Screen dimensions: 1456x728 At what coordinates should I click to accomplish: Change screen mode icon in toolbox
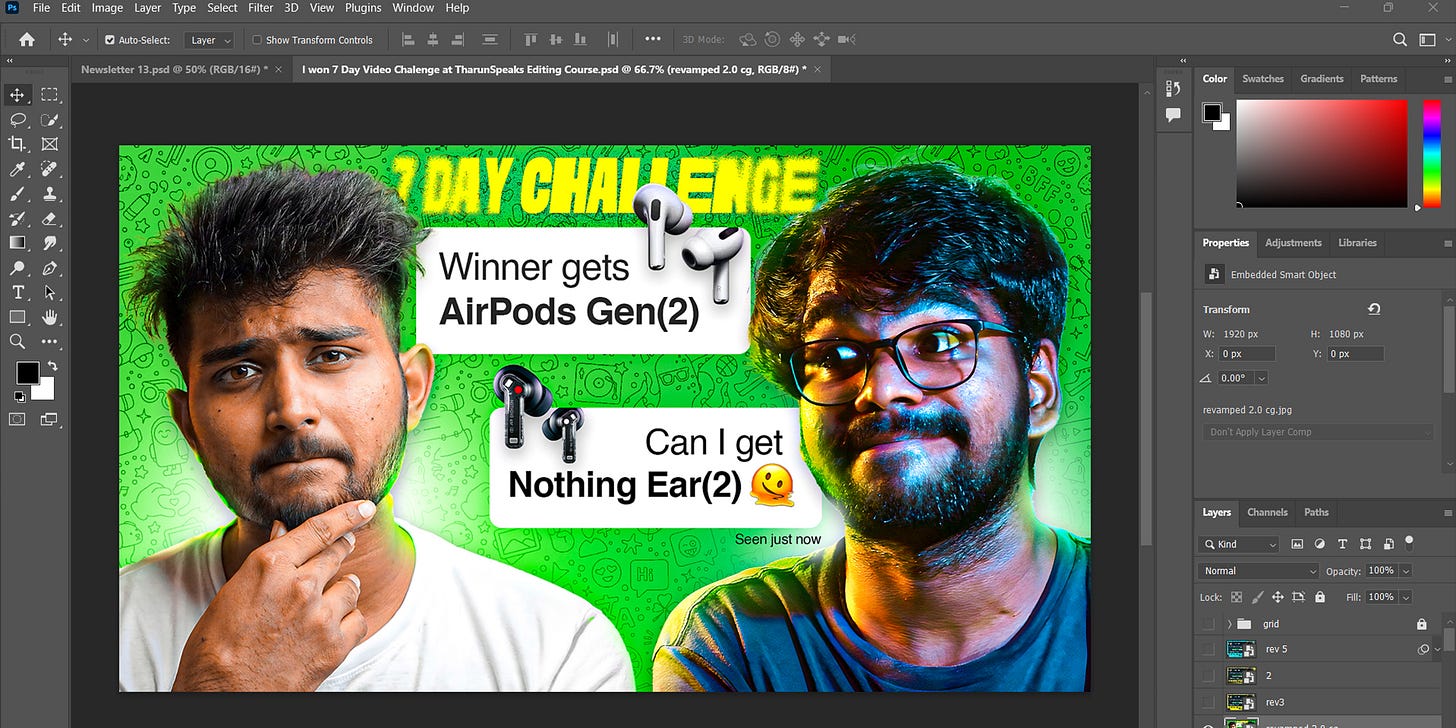49,420
